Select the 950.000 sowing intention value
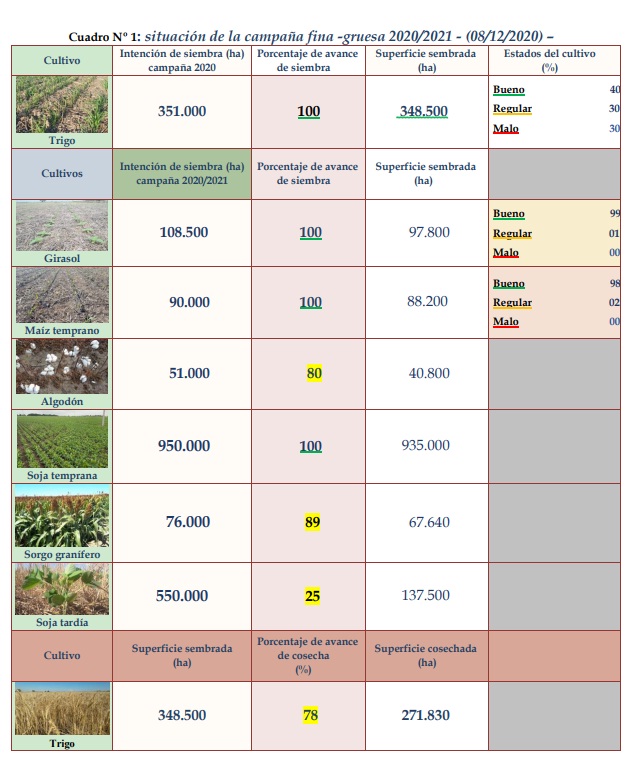 coord(183,446)
